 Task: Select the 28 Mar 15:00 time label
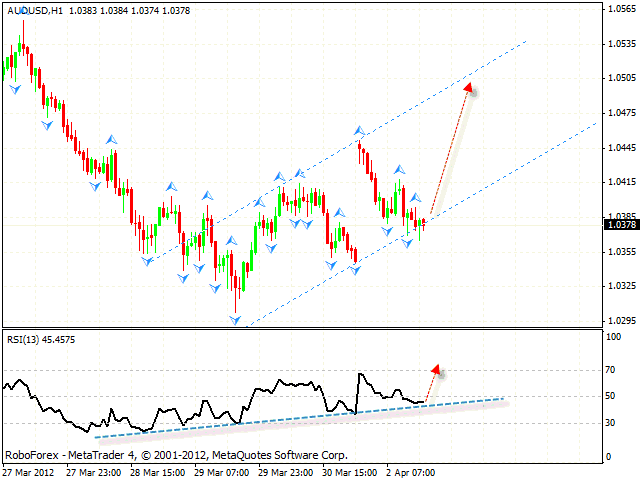[x=158, y=473]
